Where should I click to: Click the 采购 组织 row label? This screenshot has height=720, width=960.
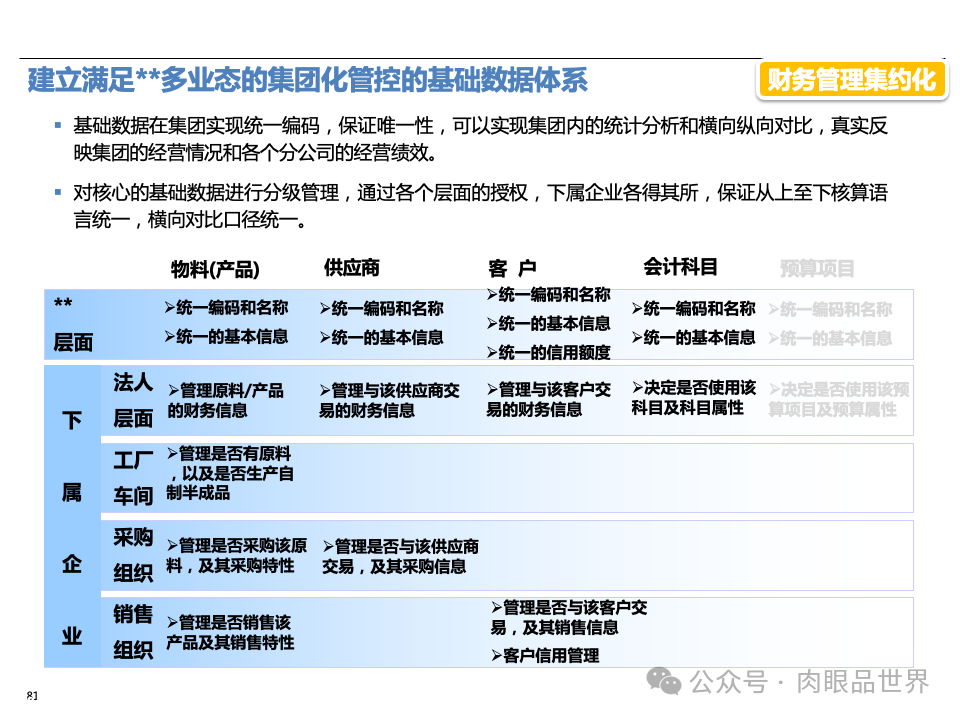pyautogui.click(x=132, y=555)
